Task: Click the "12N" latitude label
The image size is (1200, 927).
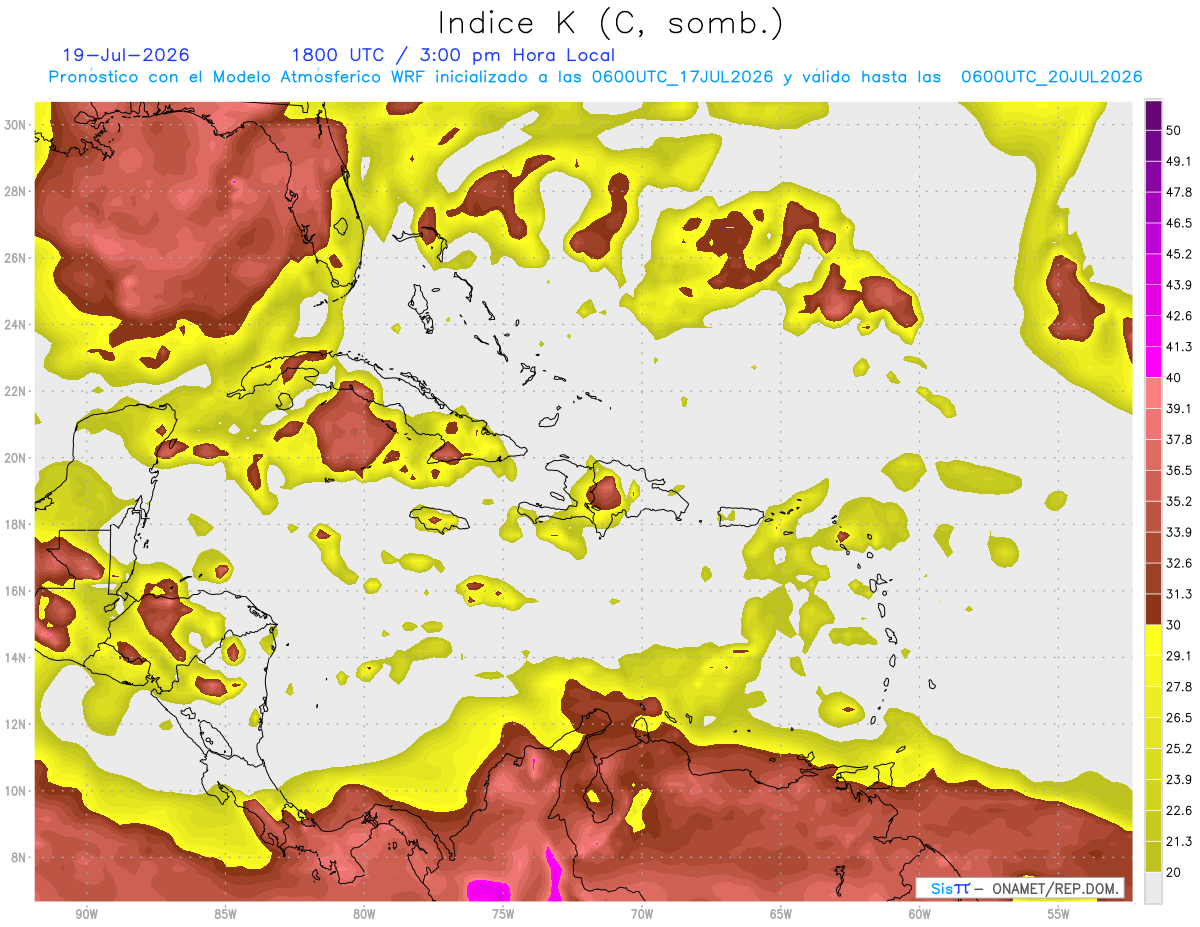Action: click(15, 724)
